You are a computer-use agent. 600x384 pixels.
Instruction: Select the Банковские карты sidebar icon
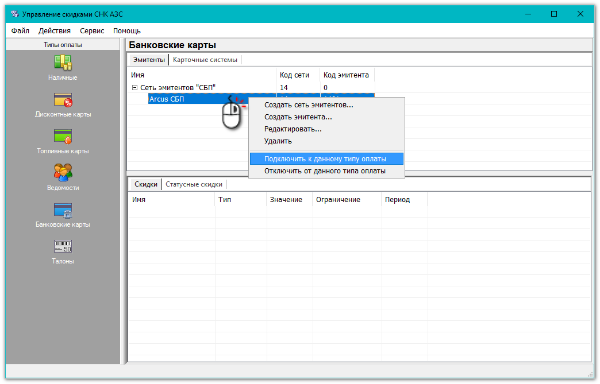pyautogui.click(x=63, y=210)
